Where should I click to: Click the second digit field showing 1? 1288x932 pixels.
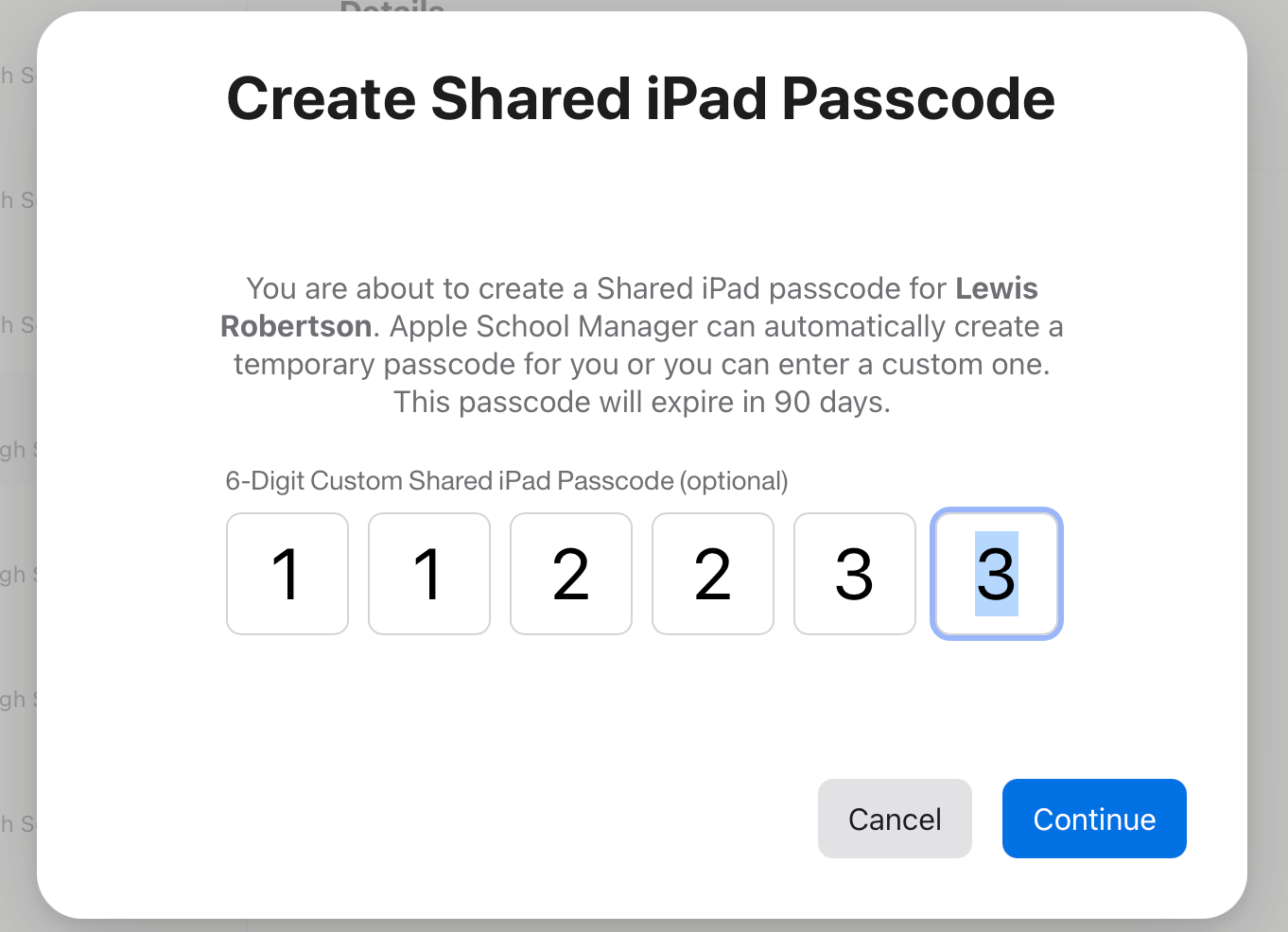pos(428,574)
